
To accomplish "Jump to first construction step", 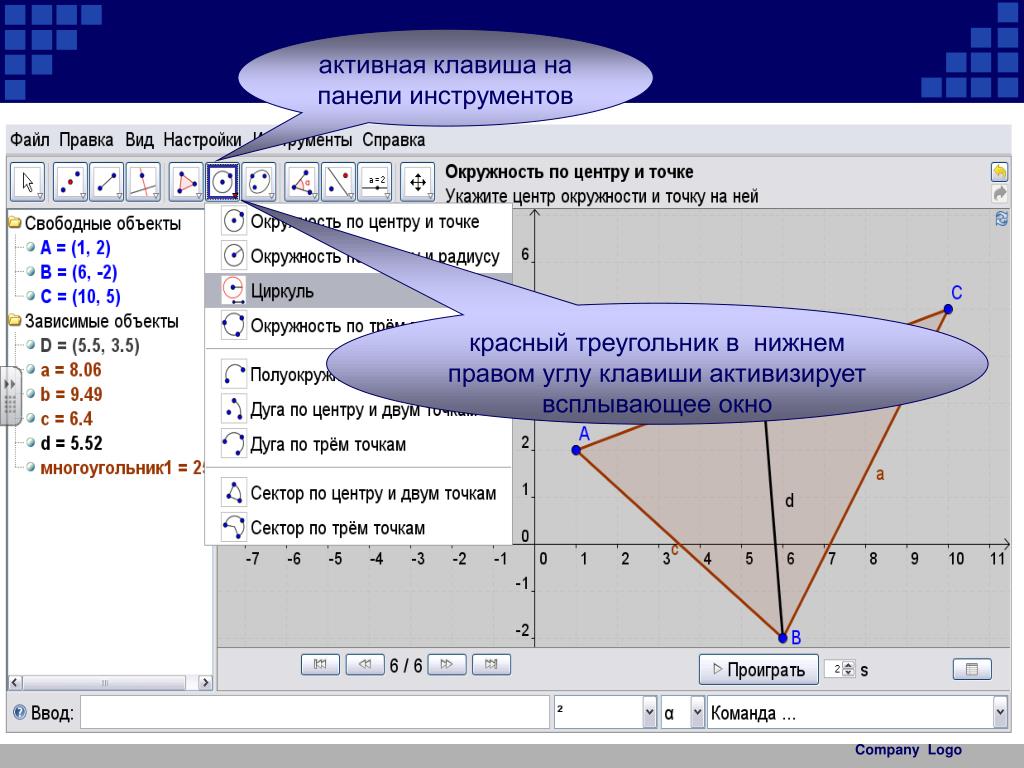I will 320,664.
